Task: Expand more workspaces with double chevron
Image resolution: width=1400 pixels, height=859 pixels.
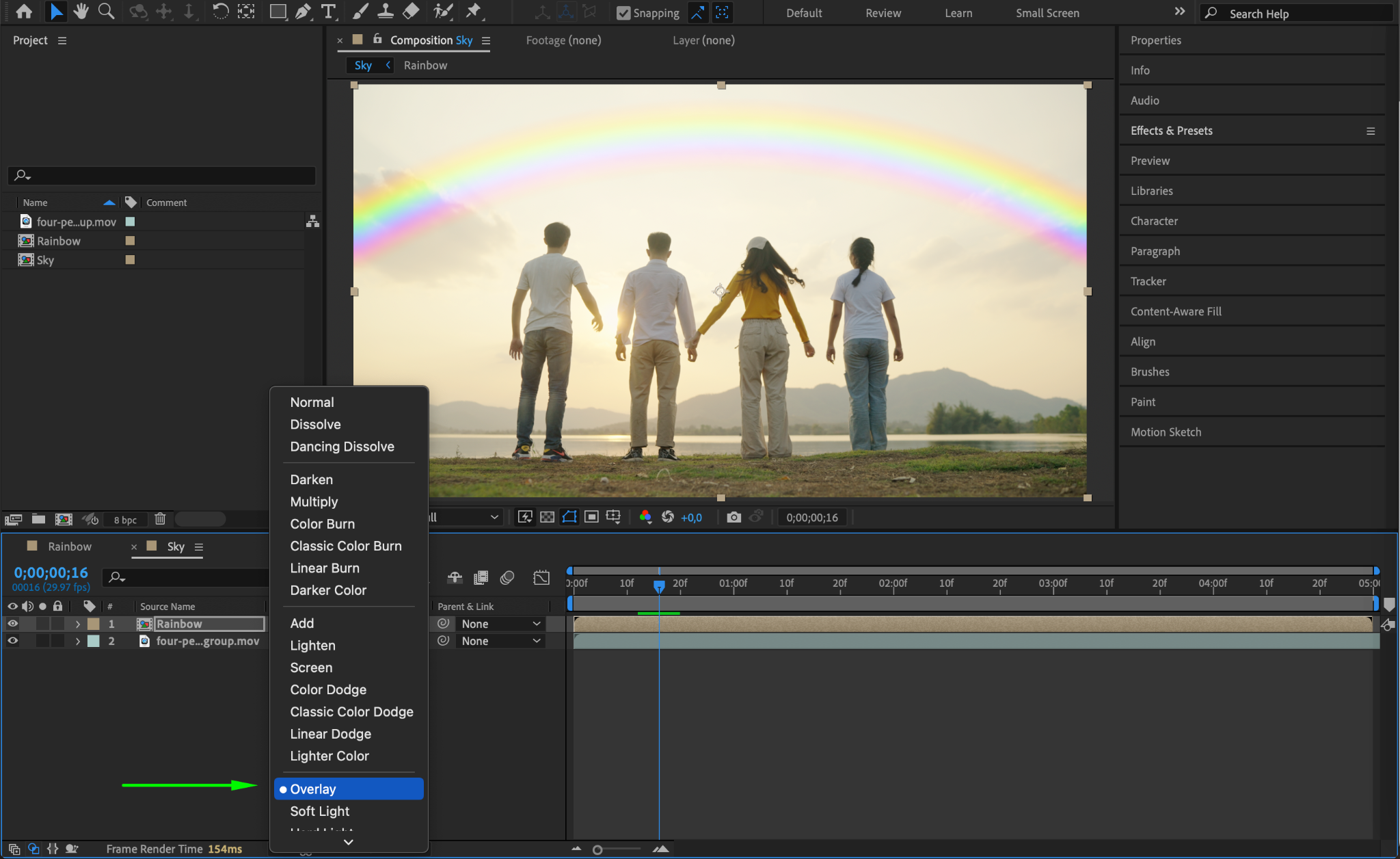Action: coord(1179,12)
